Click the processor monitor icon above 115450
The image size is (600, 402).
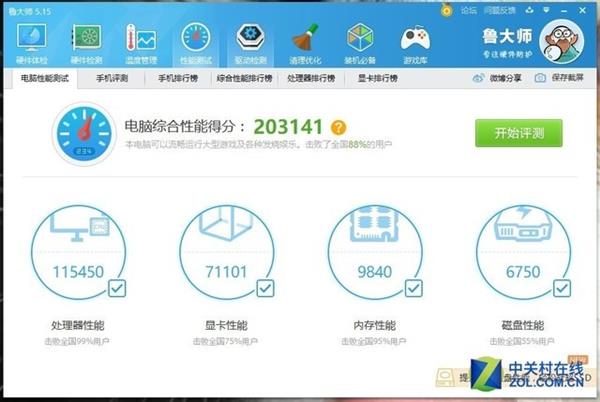[x=80, y=226]
